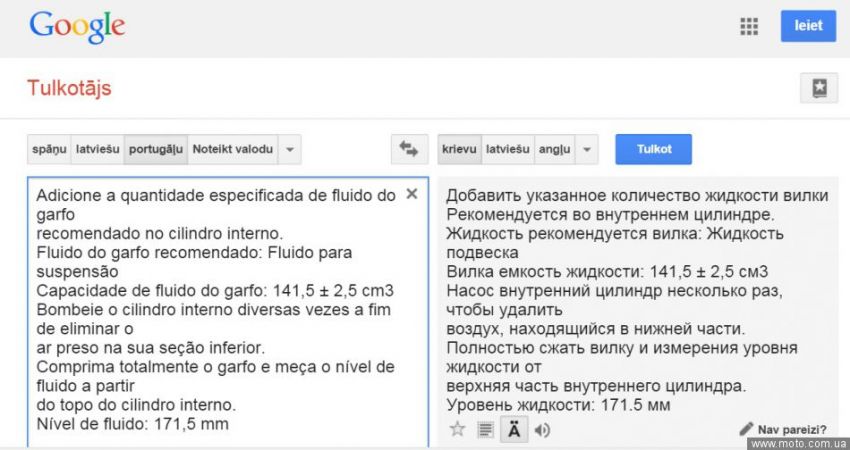Click the pencil Nav pareizi? link
Screen dimensions: 850x450
pyautogui.click(x=783, y=429)
